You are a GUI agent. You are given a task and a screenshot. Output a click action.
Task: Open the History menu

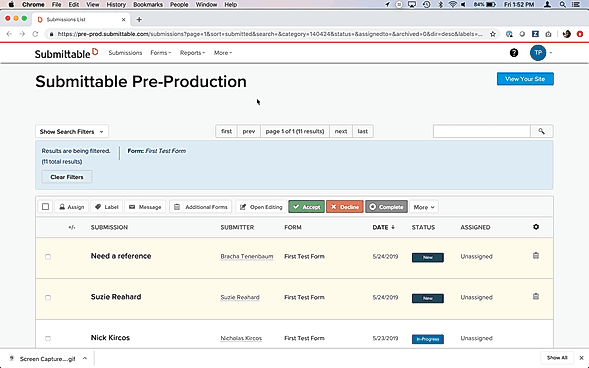pyautogui.click(x=116, y=5)
